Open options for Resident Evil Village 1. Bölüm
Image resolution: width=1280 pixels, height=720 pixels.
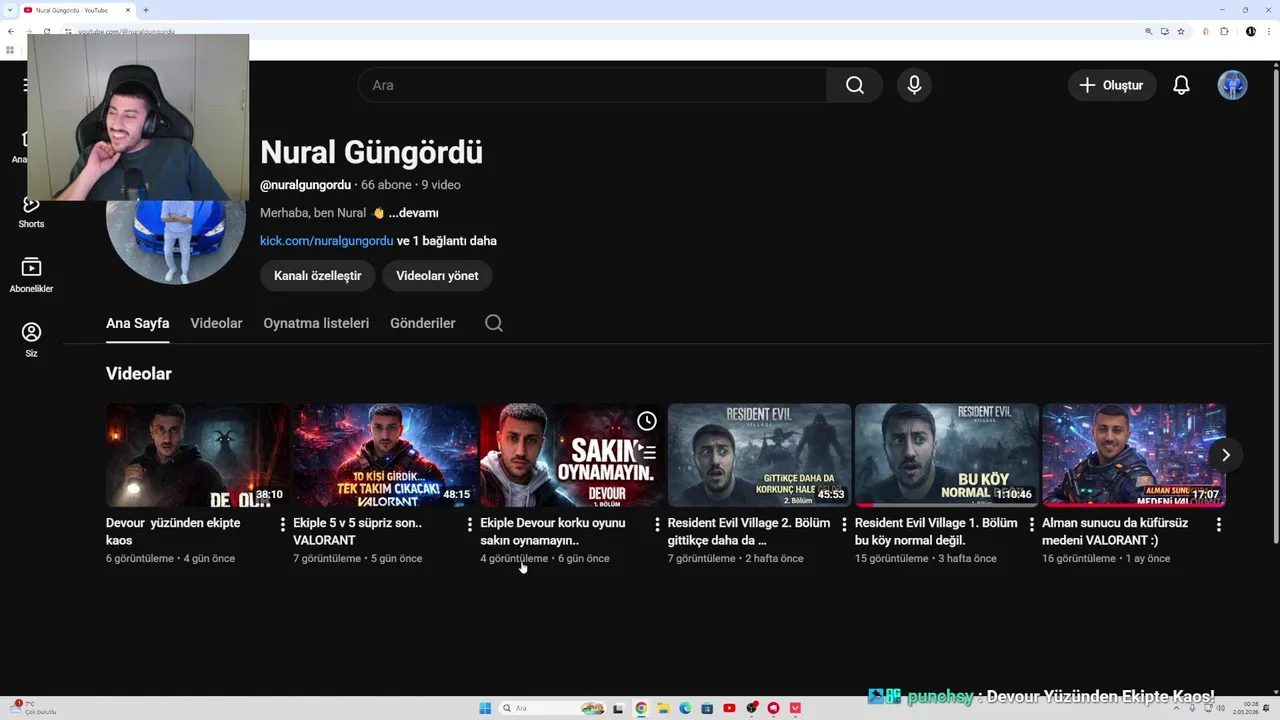coord(1031,524)
